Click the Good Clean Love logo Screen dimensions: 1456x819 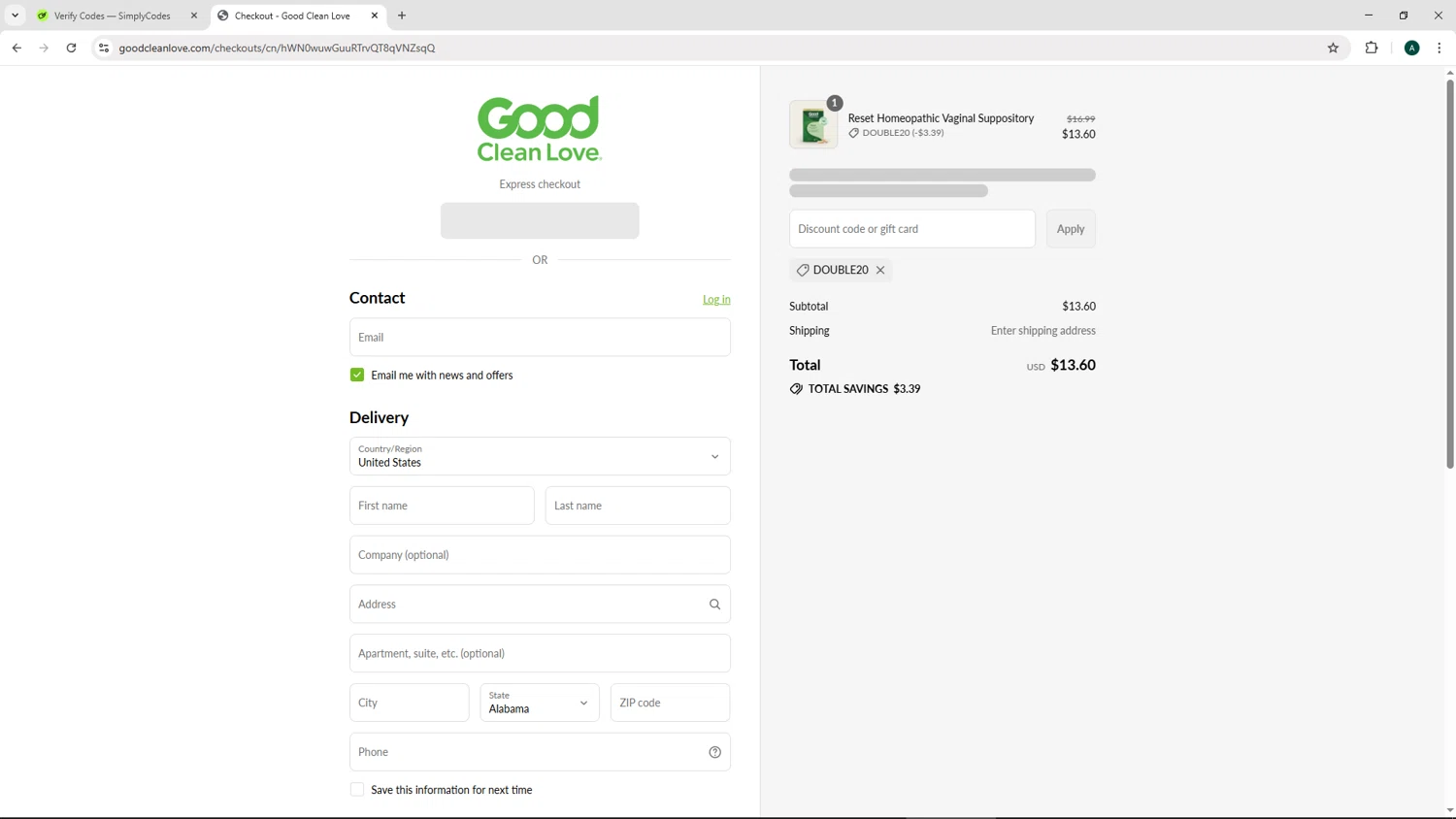pos(540,128)
